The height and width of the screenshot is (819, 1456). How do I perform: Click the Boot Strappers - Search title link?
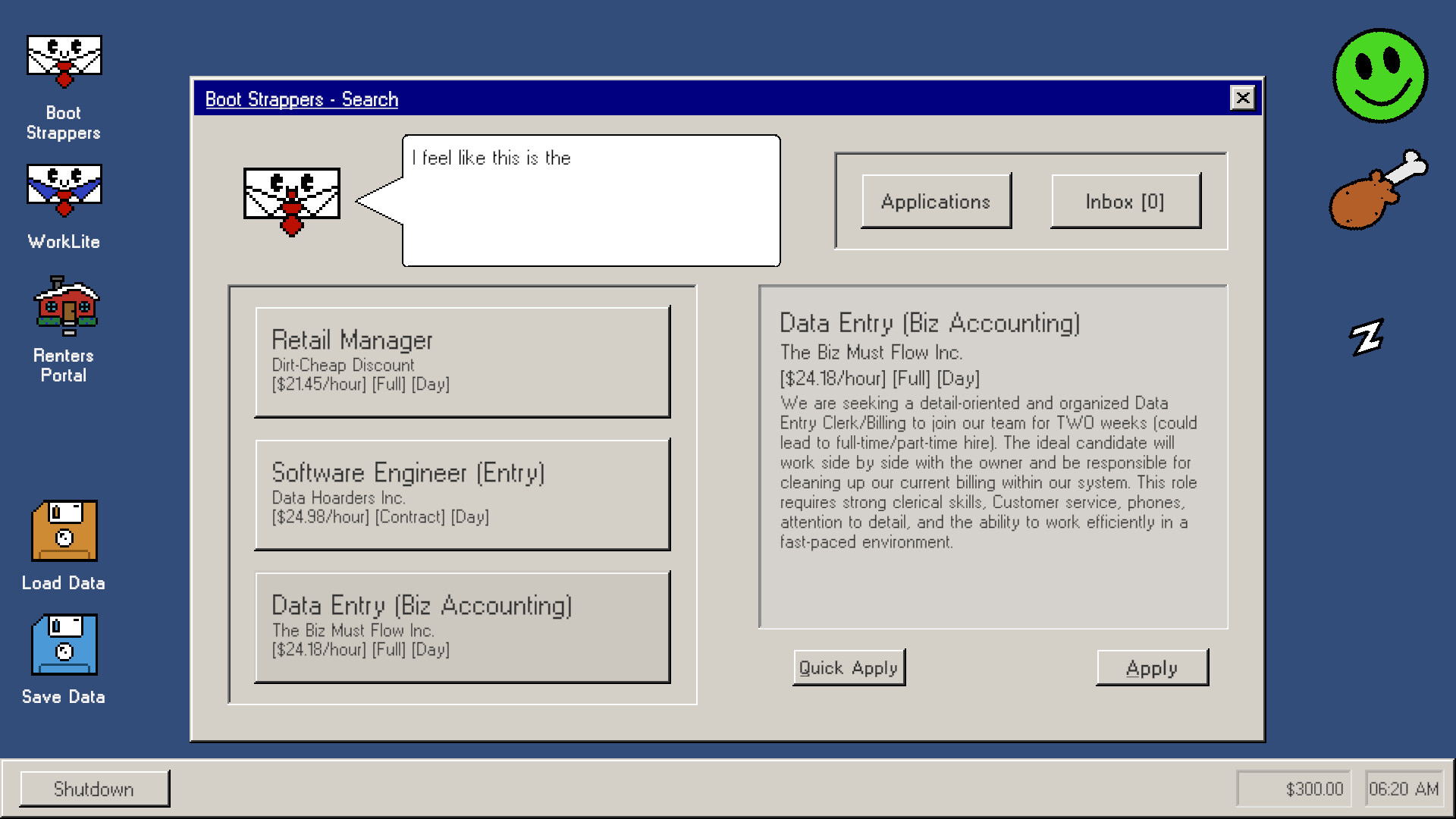click(x=301, y=99)
